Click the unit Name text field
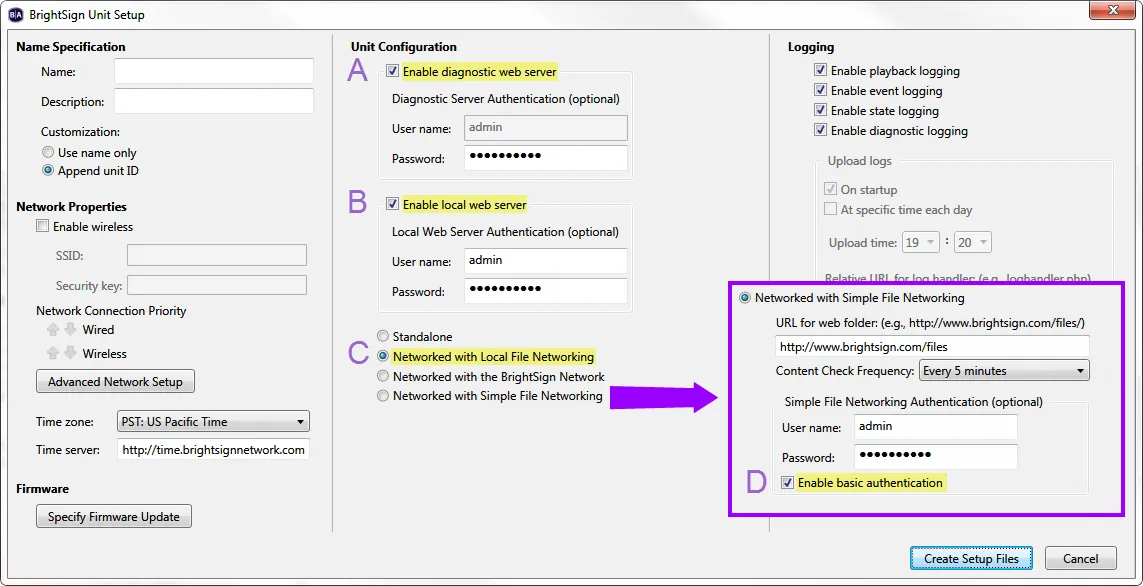This screenshot has width=1143, height=586. point(213,71)
